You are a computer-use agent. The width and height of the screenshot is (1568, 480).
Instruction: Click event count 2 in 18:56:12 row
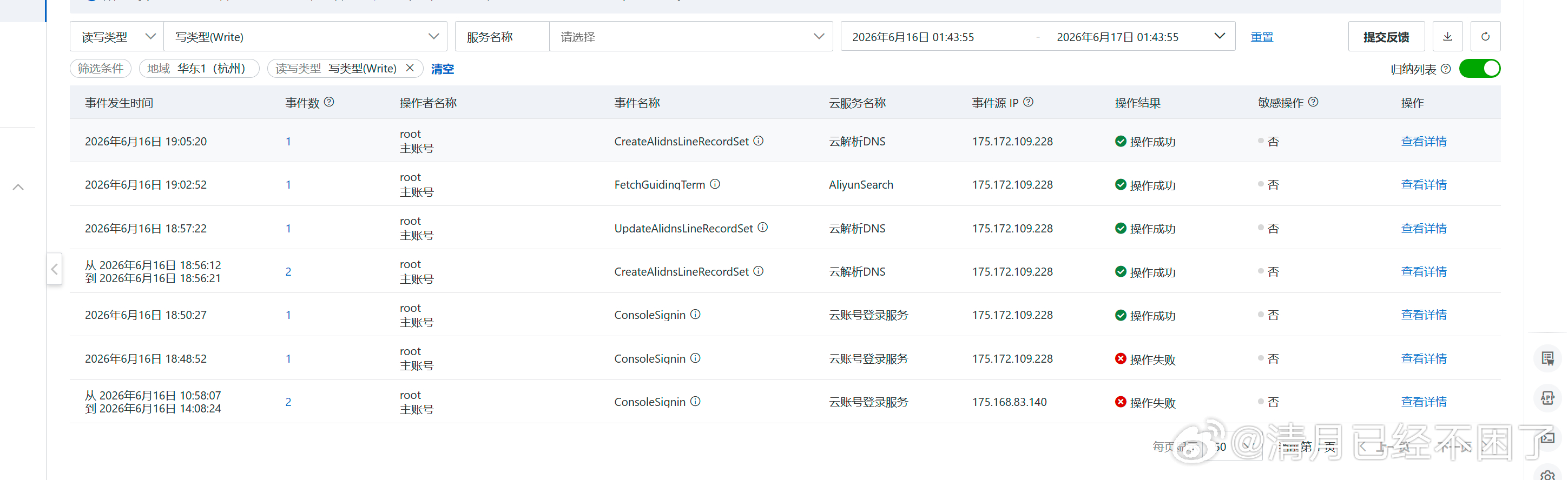[288, 271]
